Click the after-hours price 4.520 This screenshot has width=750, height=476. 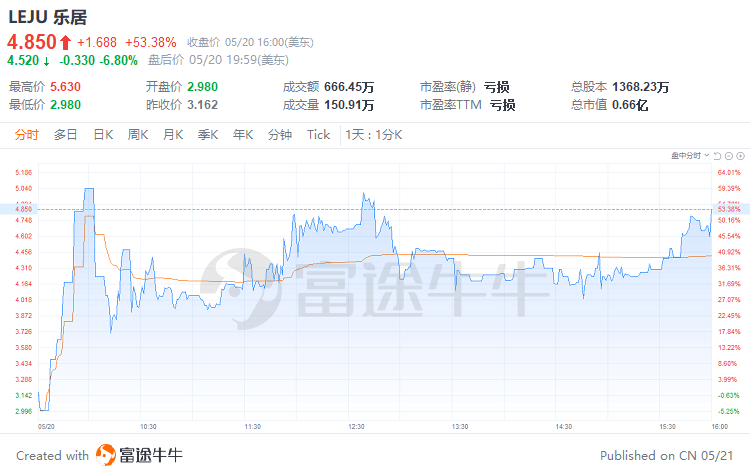(23, 60)
